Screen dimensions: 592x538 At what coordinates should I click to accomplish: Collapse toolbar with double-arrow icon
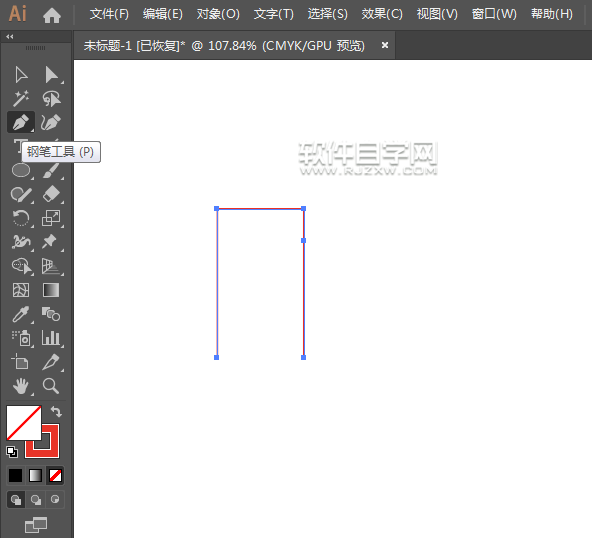click(x=10, y=37)
